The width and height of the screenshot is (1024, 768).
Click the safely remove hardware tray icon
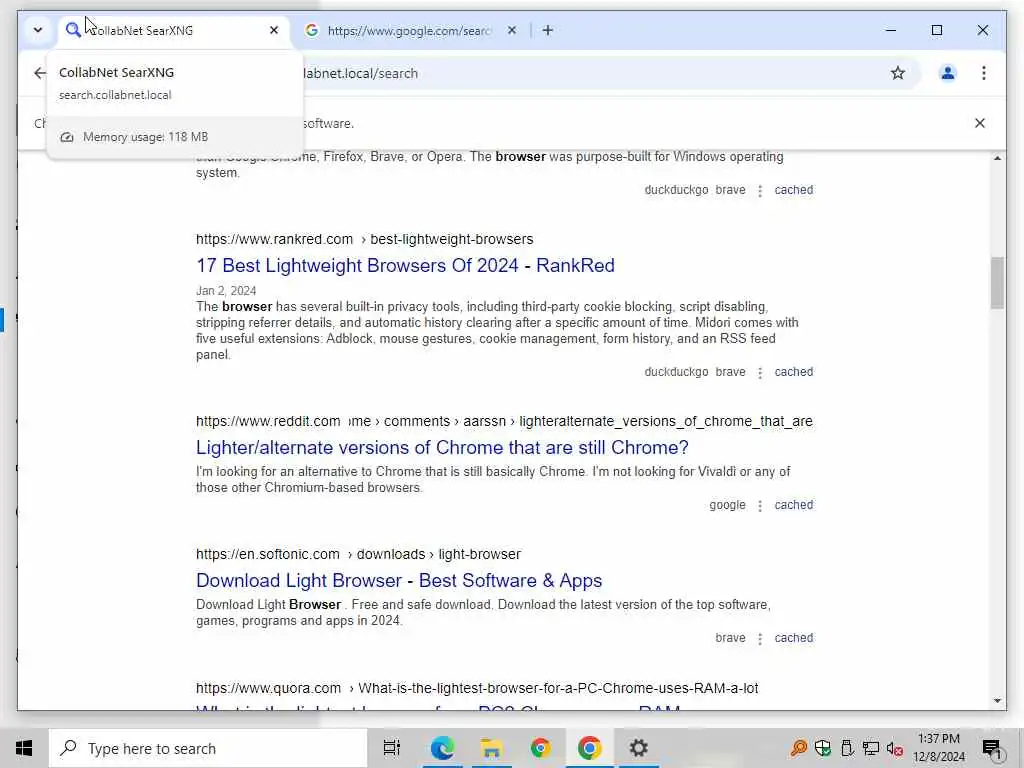[x=847, y=748]
